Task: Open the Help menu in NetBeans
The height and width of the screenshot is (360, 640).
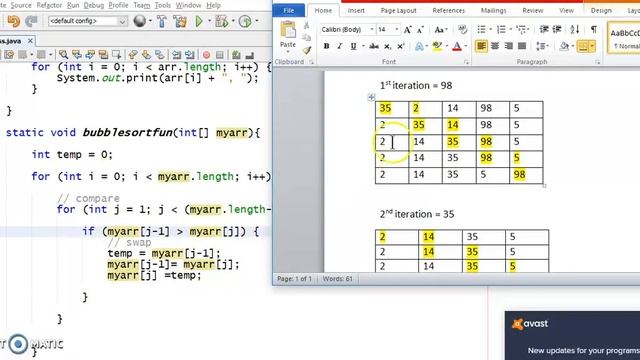Action: tap(213, 5)
